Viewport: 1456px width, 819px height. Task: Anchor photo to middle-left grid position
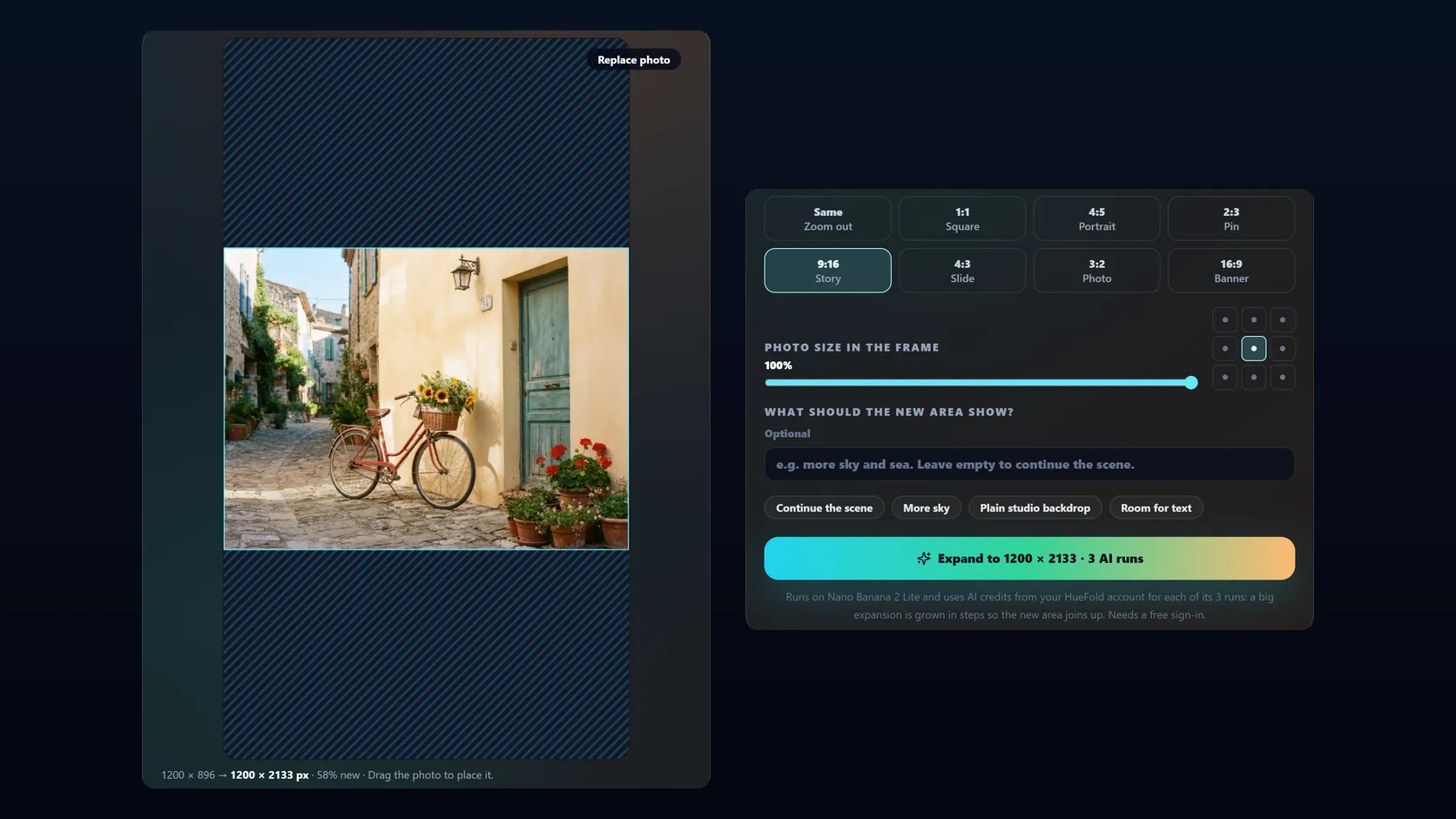click(x=1225, y=348)
